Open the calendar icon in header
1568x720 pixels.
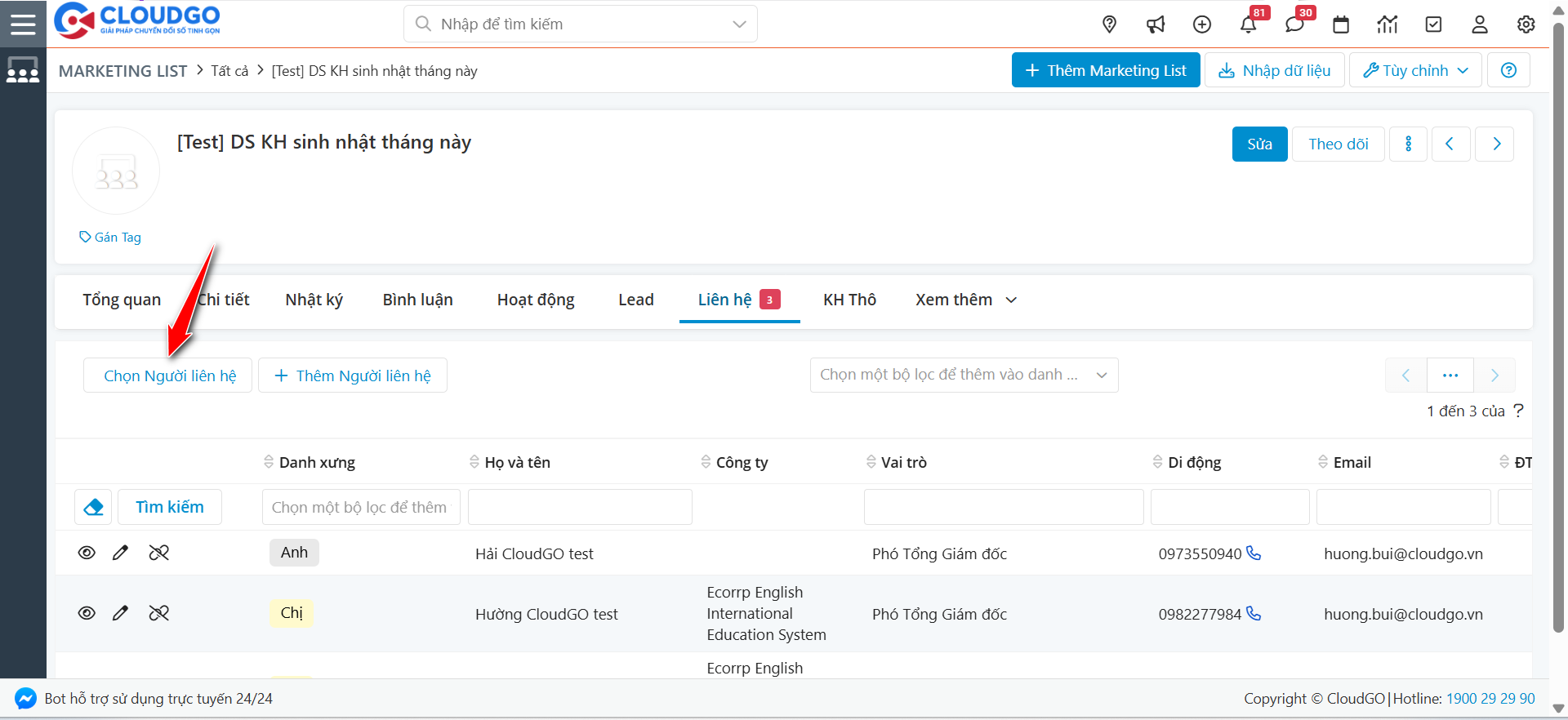(1341, 24)
